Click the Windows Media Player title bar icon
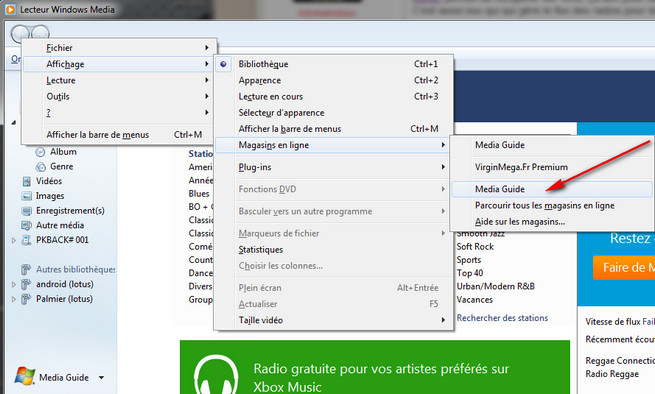The image size is (655, 394). [x=10, y=9]
